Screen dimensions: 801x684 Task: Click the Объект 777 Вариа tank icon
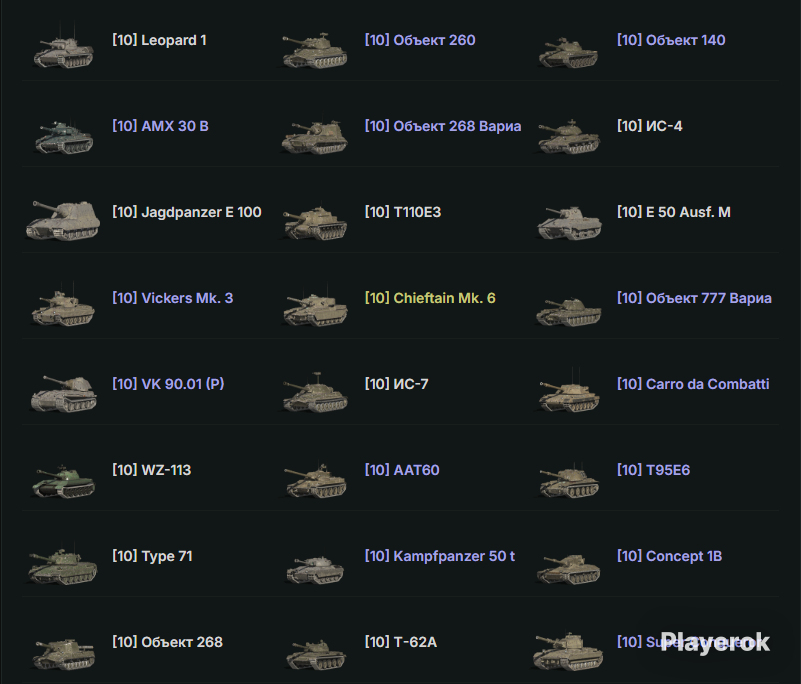pyautogui.click(x=569, y=311)
